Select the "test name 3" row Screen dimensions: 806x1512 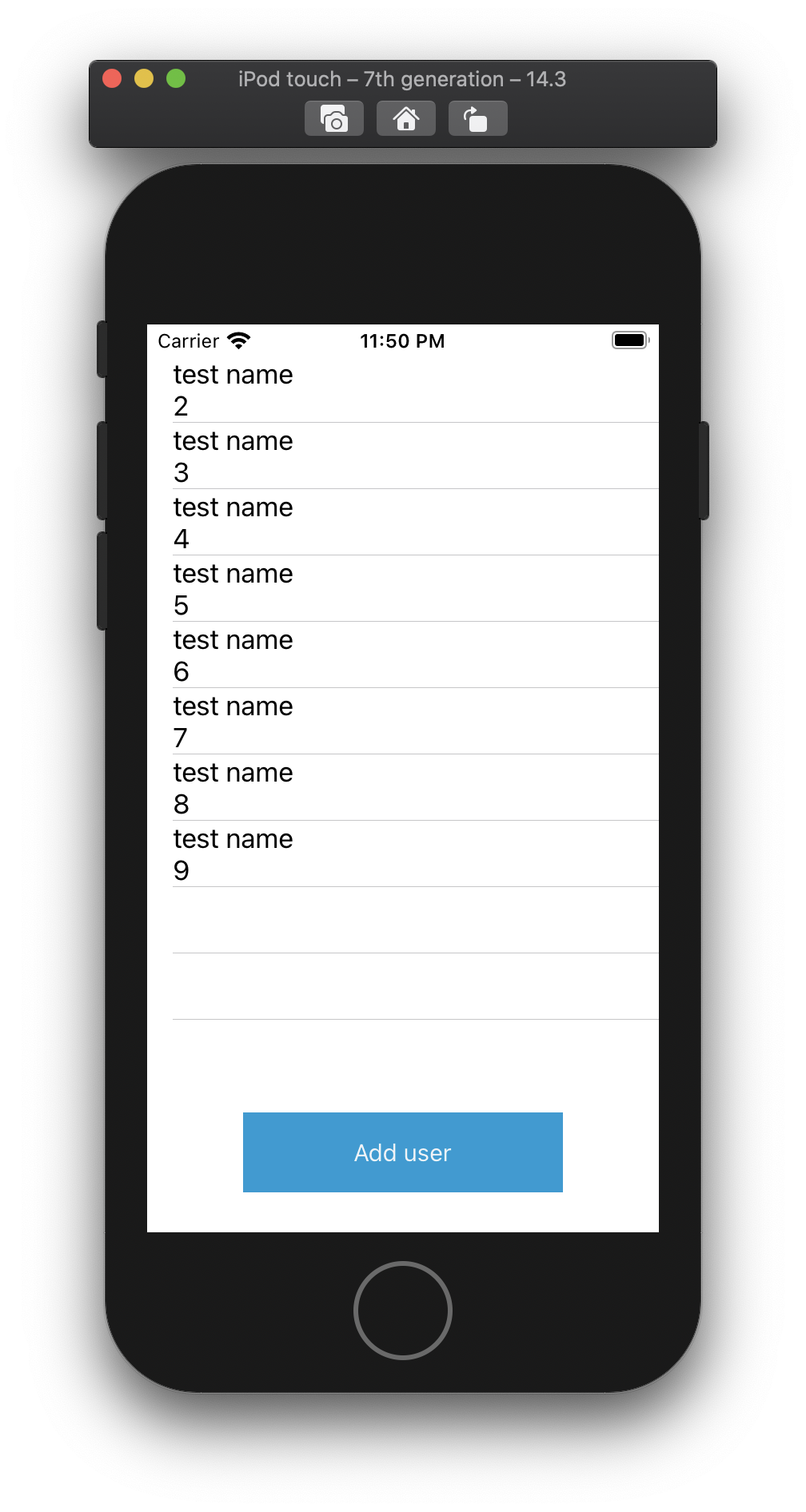point(403,456)
